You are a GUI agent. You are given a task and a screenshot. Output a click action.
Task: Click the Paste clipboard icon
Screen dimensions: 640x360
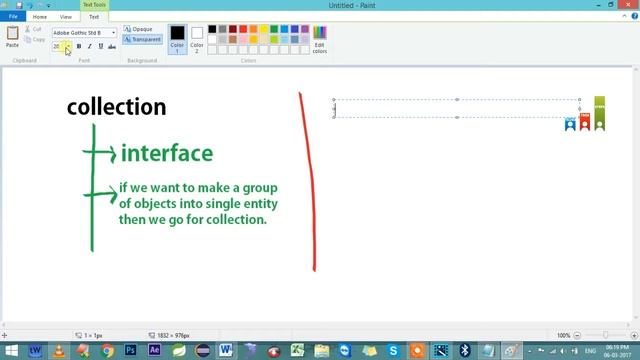[x=12, y=33]
